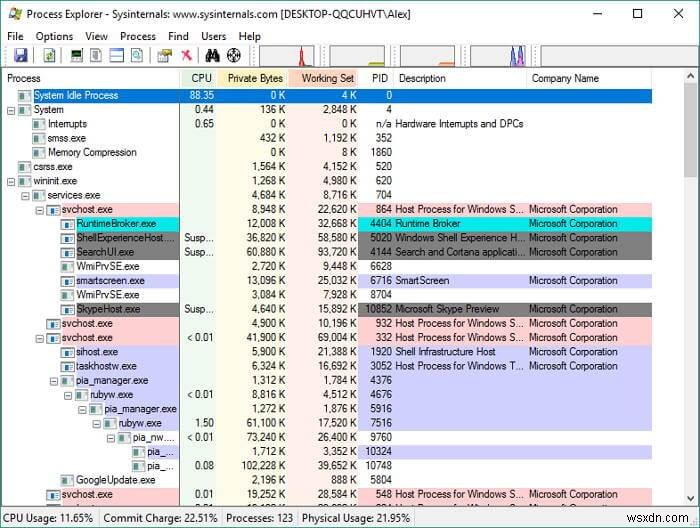This screenshot has width=700, height=528.
Task: Click the binoculars Find Handle icon
Action: (x=212, y=55)
